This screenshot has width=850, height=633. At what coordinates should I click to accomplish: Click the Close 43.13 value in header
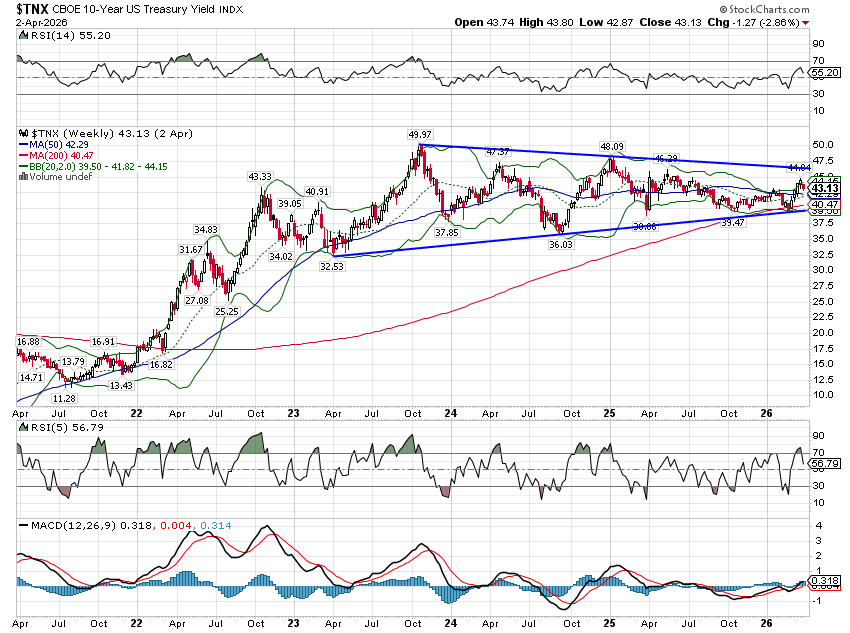click(690, 22)
